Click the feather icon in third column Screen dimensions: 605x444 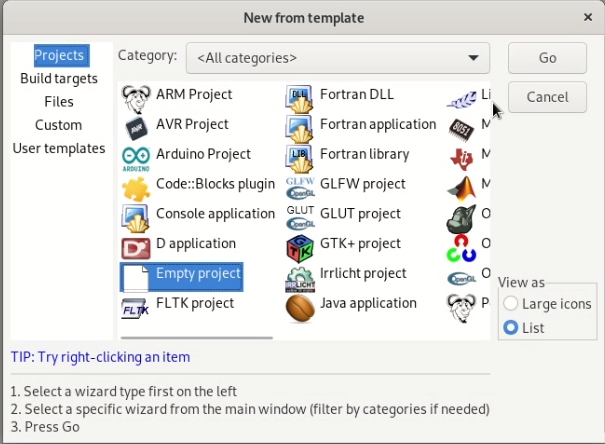pos(461,100)
